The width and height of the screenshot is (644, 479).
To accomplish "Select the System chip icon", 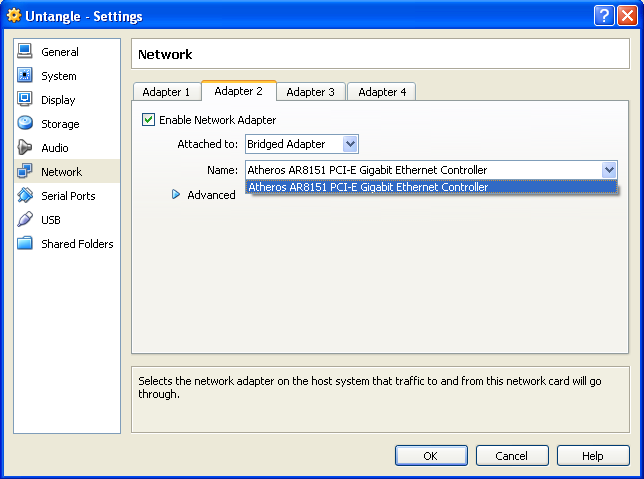I will (x=25, y=75).
